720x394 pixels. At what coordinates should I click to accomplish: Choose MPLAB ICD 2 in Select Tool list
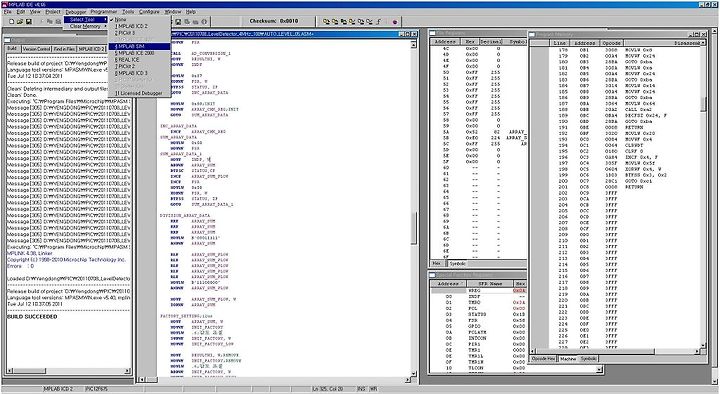pyautogui.click(x=139, y=26)
